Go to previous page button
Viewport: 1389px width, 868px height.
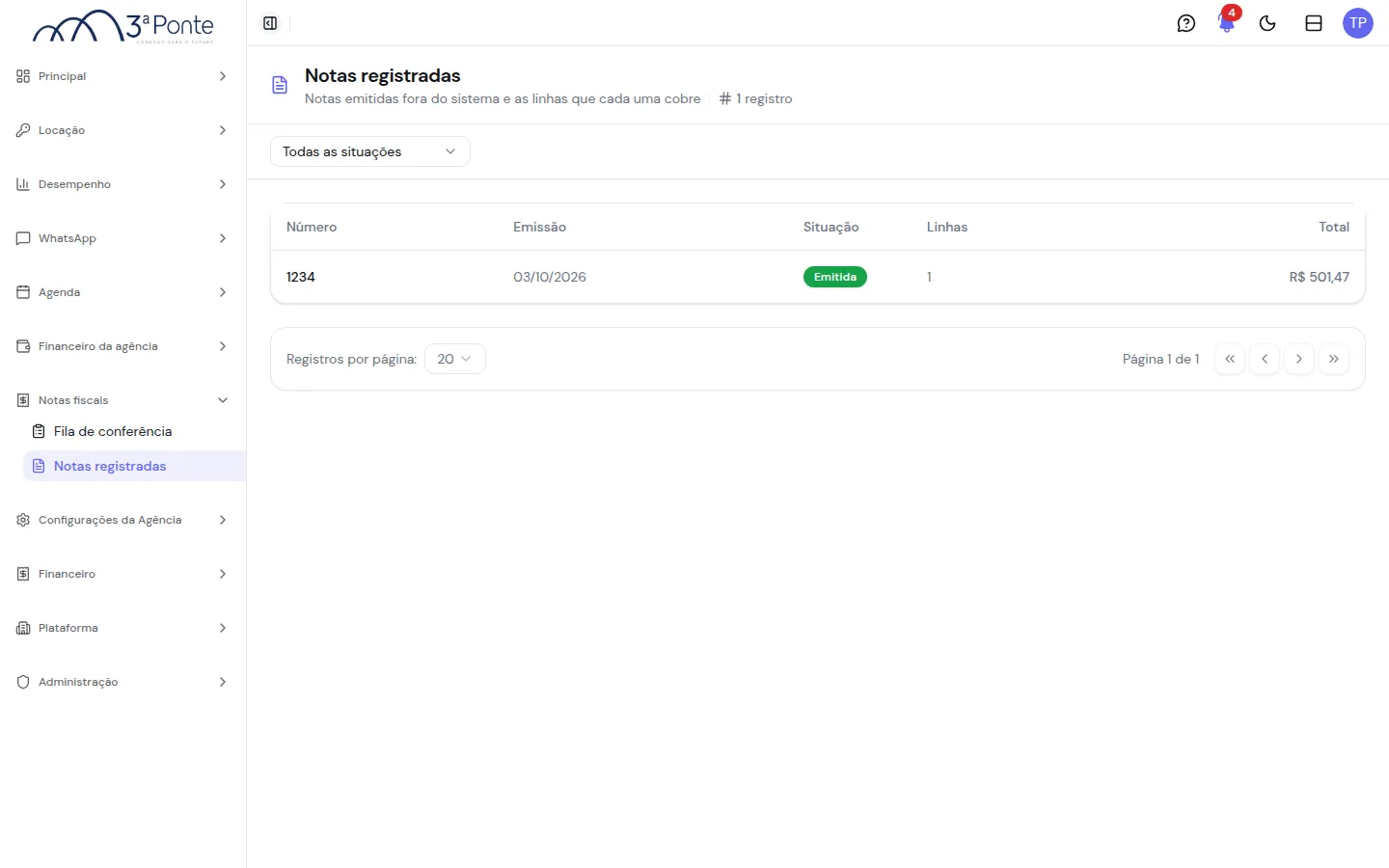pyautogui.click(x=1265, y=359)
